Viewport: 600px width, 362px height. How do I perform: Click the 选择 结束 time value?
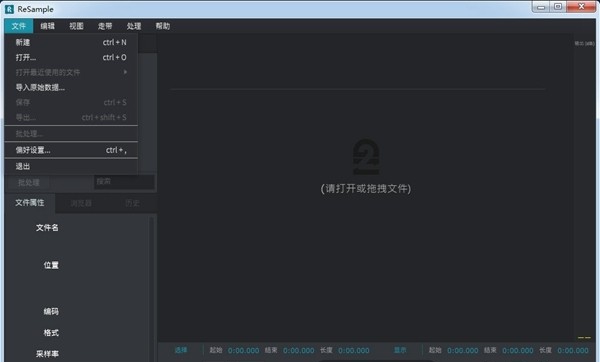click(x=298, y=351)
